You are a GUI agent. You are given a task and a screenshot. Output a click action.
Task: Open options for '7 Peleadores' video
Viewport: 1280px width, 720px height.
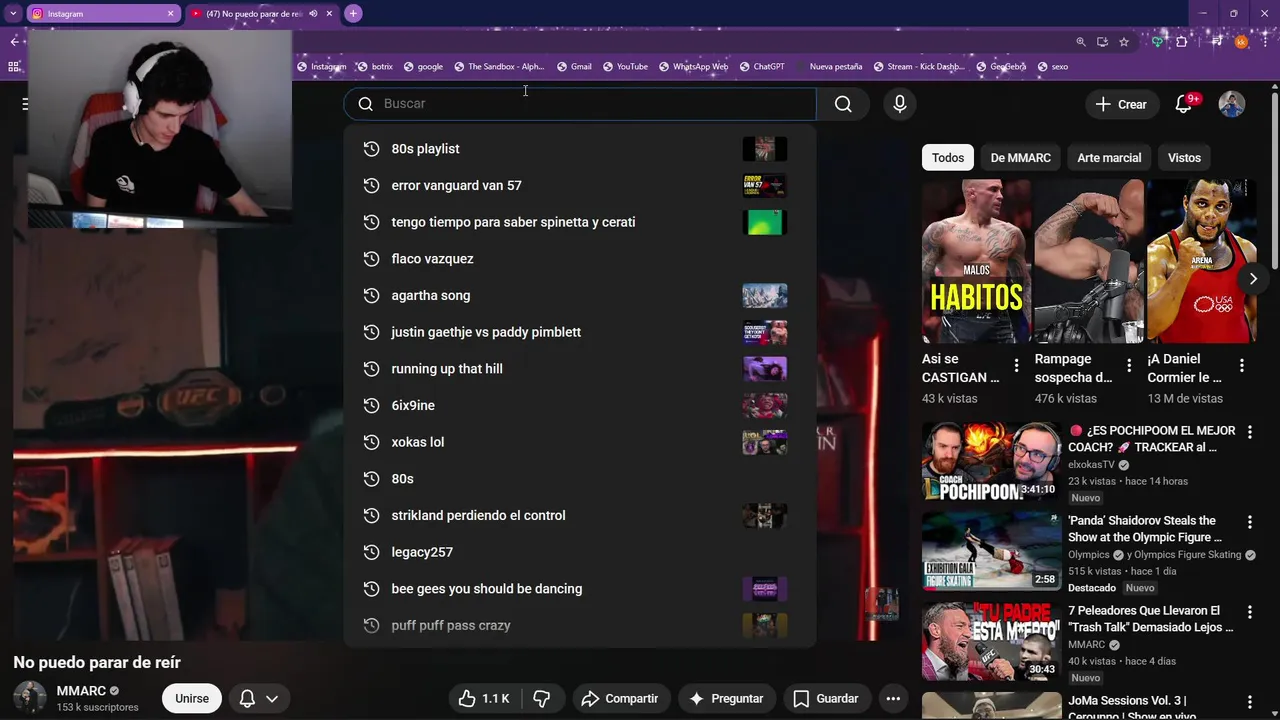click(x=1249, y=612)
